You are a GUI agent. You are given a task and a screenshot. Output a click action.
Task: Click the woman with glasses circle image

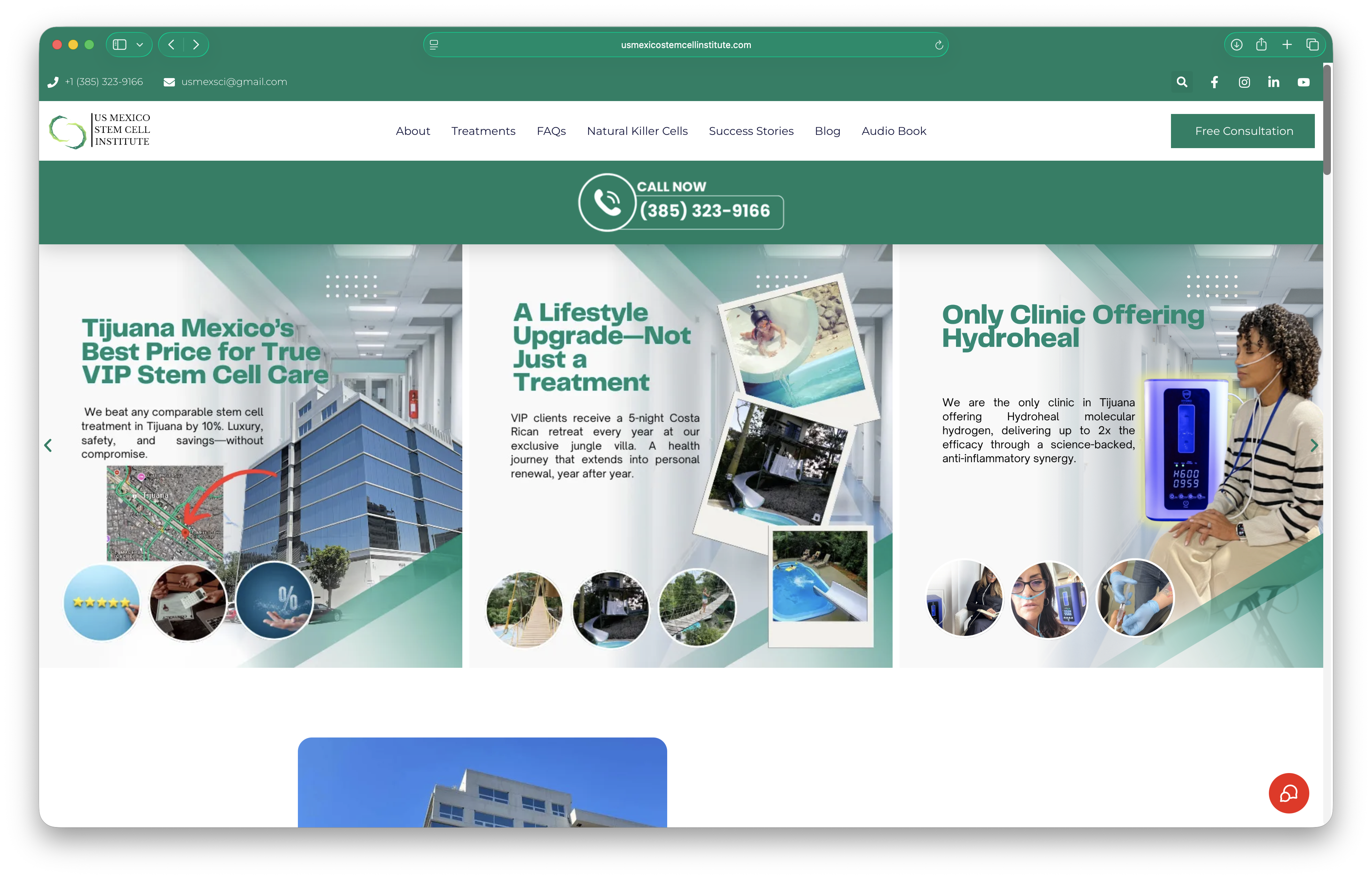click(1049, 599)
